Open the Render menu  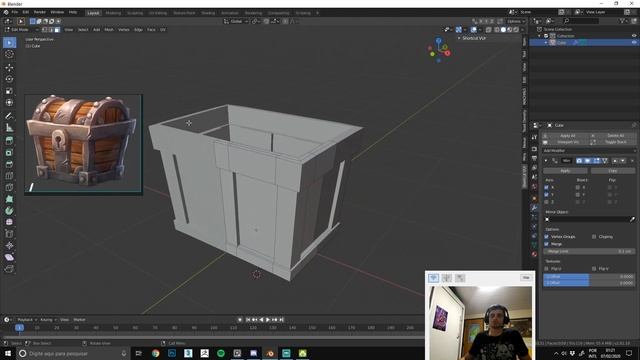coord(40,13)
